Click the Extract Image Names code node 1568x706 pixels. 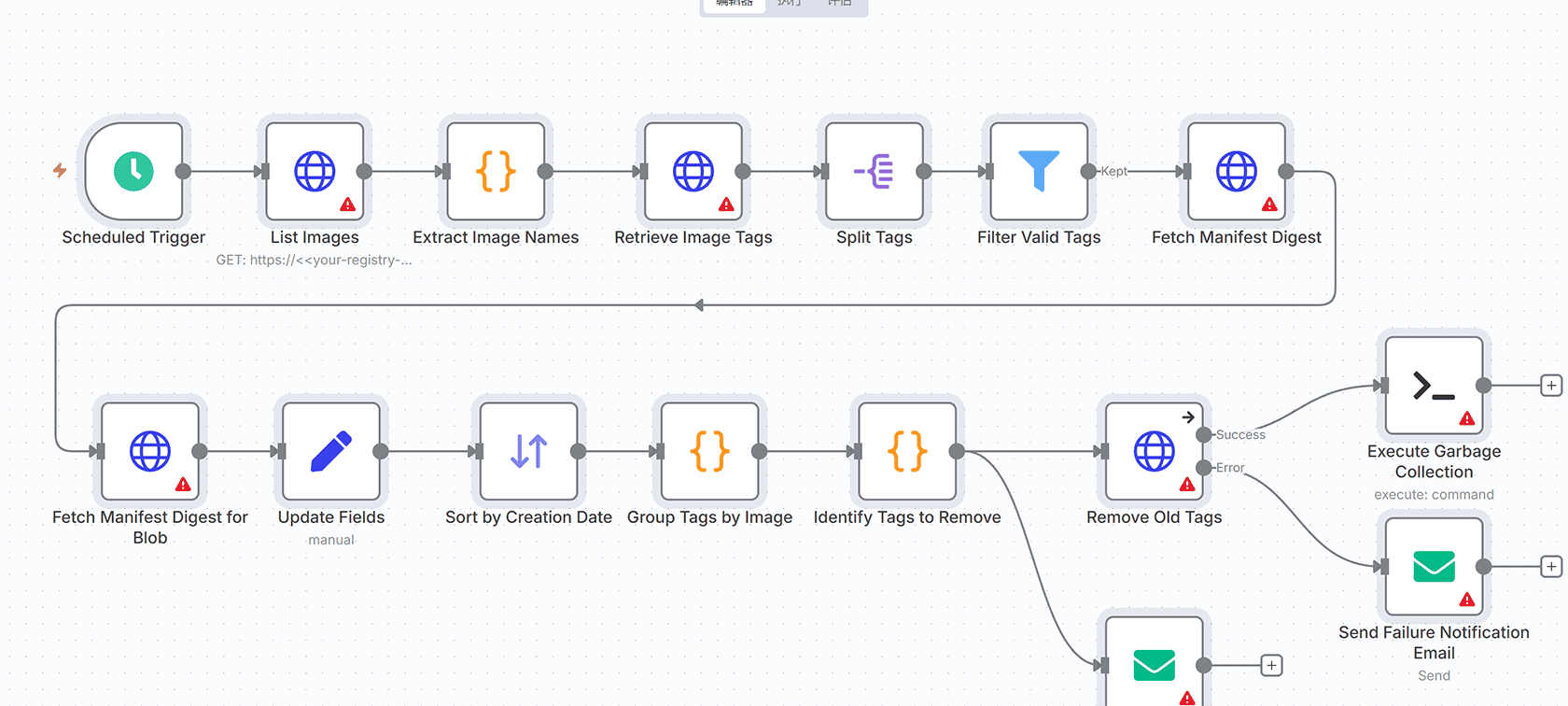pyautogui.click(x=496, y=171)
